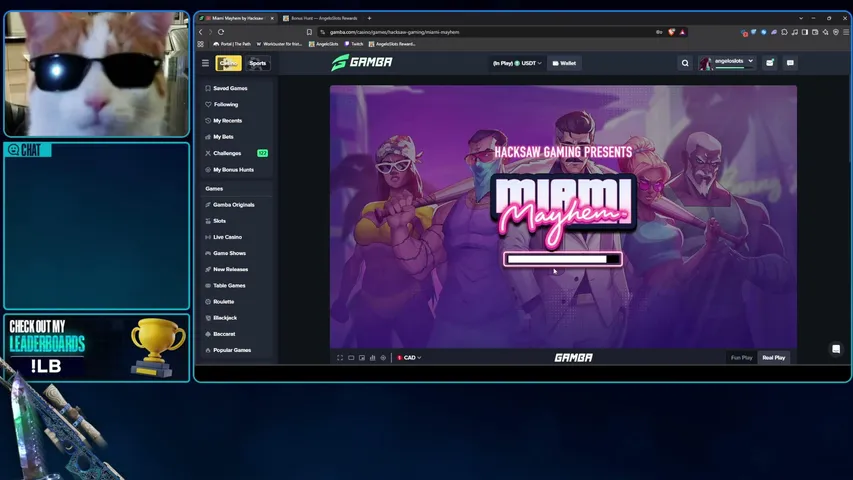Click the 122 challenges badge
Viewport: 853px width, 480px height.
tap(262, 153)
